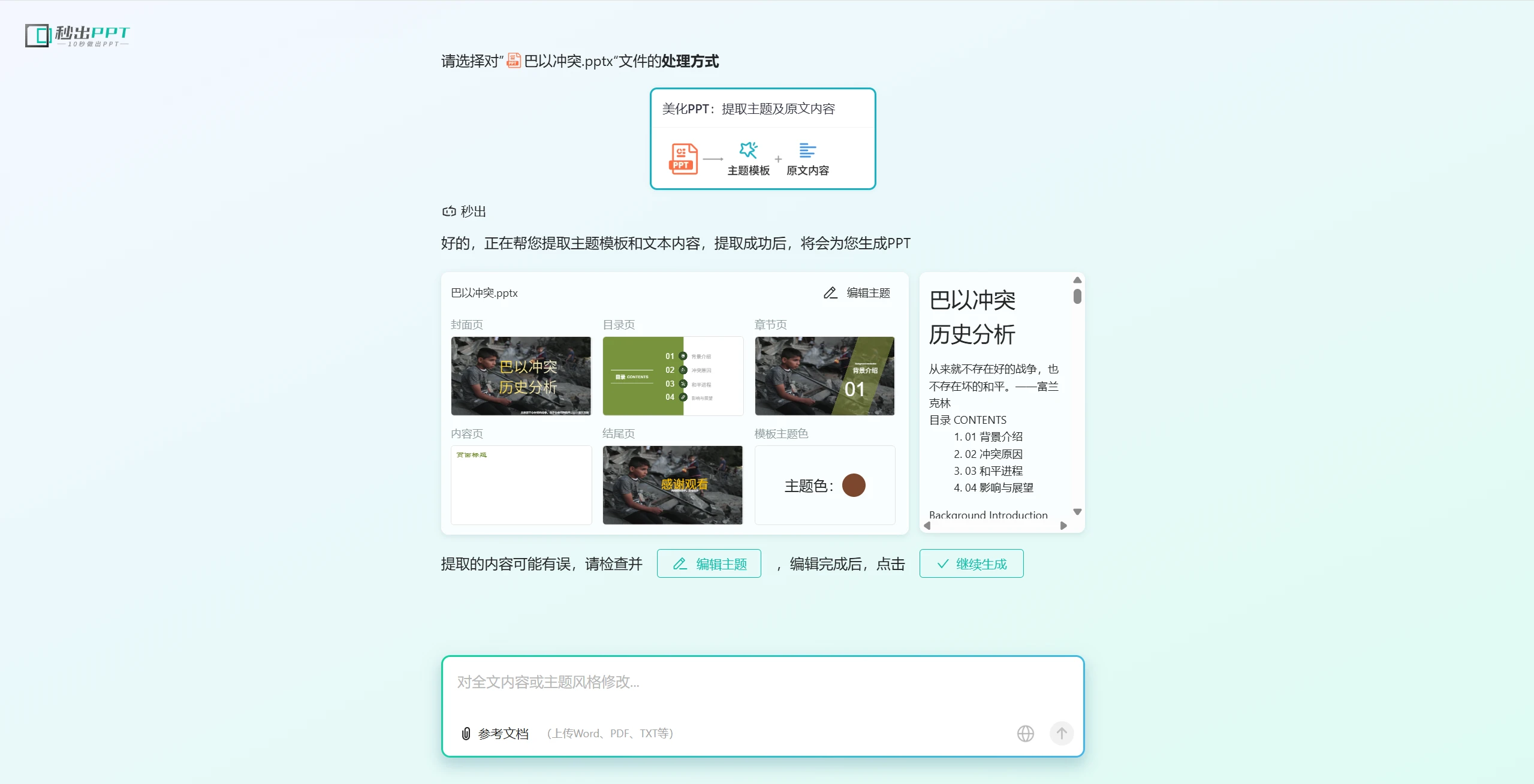Click the 原文内容 text lines icon
1534x784 pixels.
point(807,150)
